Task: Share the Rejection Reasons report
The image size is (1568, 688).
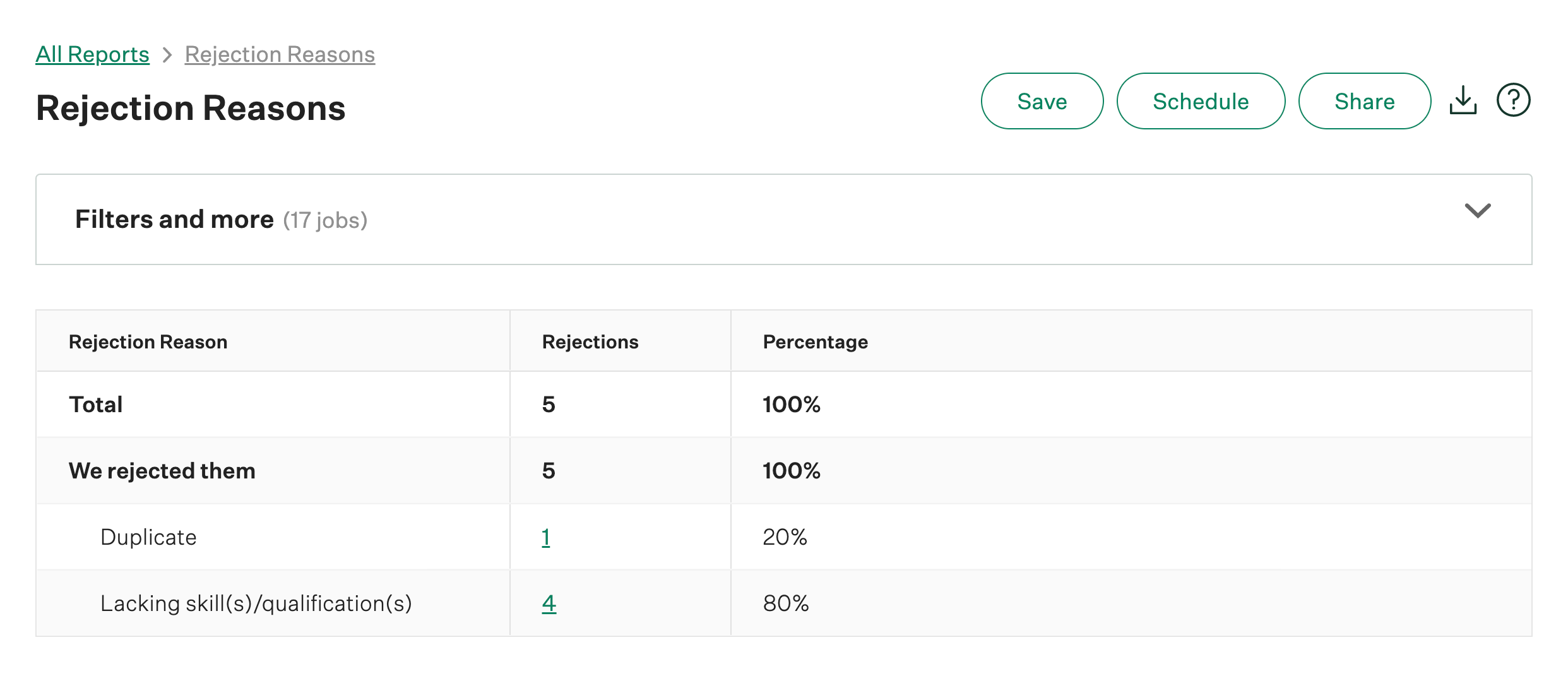Action: (x=1365, y=101)
